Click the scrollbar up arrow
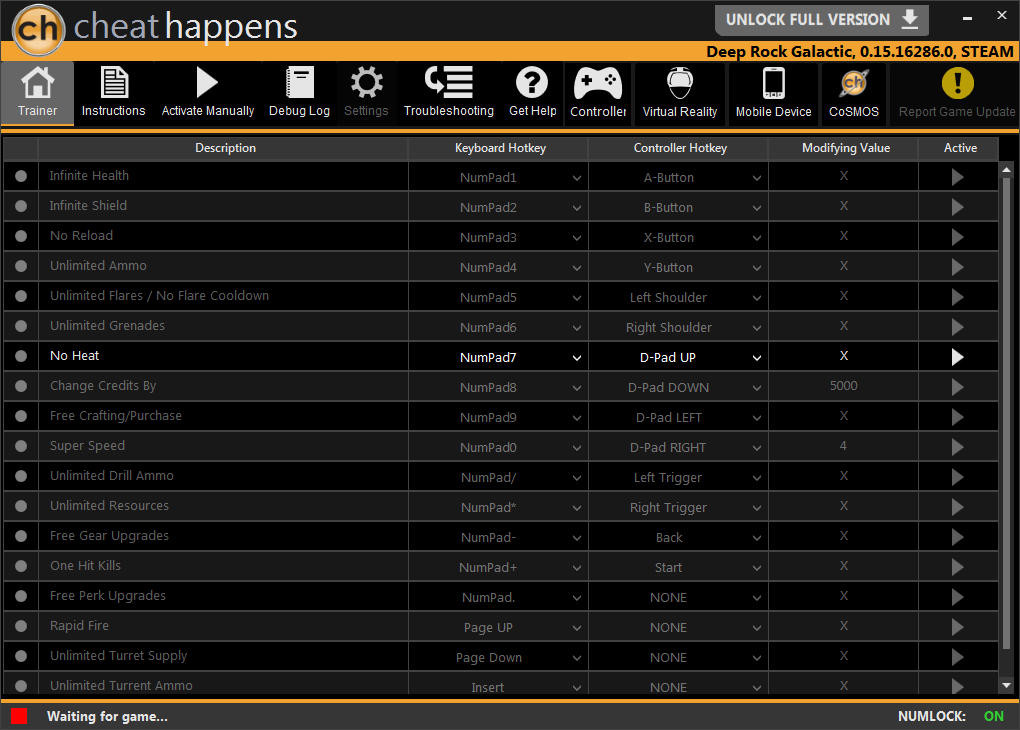1020x730 pixels. pyautogui.click(x=1006, y=170)
